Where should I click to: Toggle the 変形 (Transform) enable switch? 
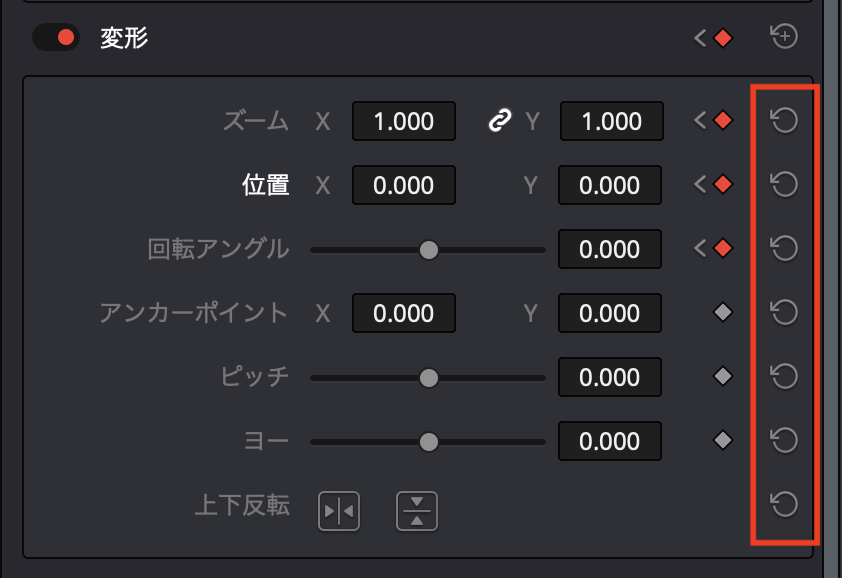point(56,38)
